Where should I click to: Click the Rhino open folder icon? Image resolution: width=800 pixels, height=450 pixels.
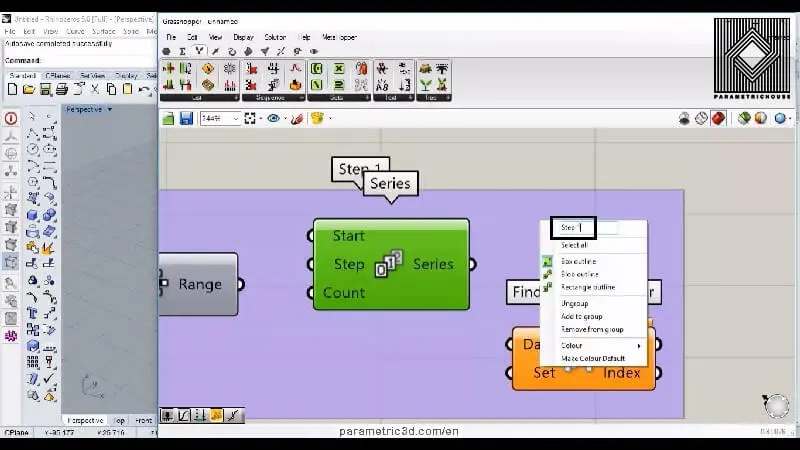point(28,89)
